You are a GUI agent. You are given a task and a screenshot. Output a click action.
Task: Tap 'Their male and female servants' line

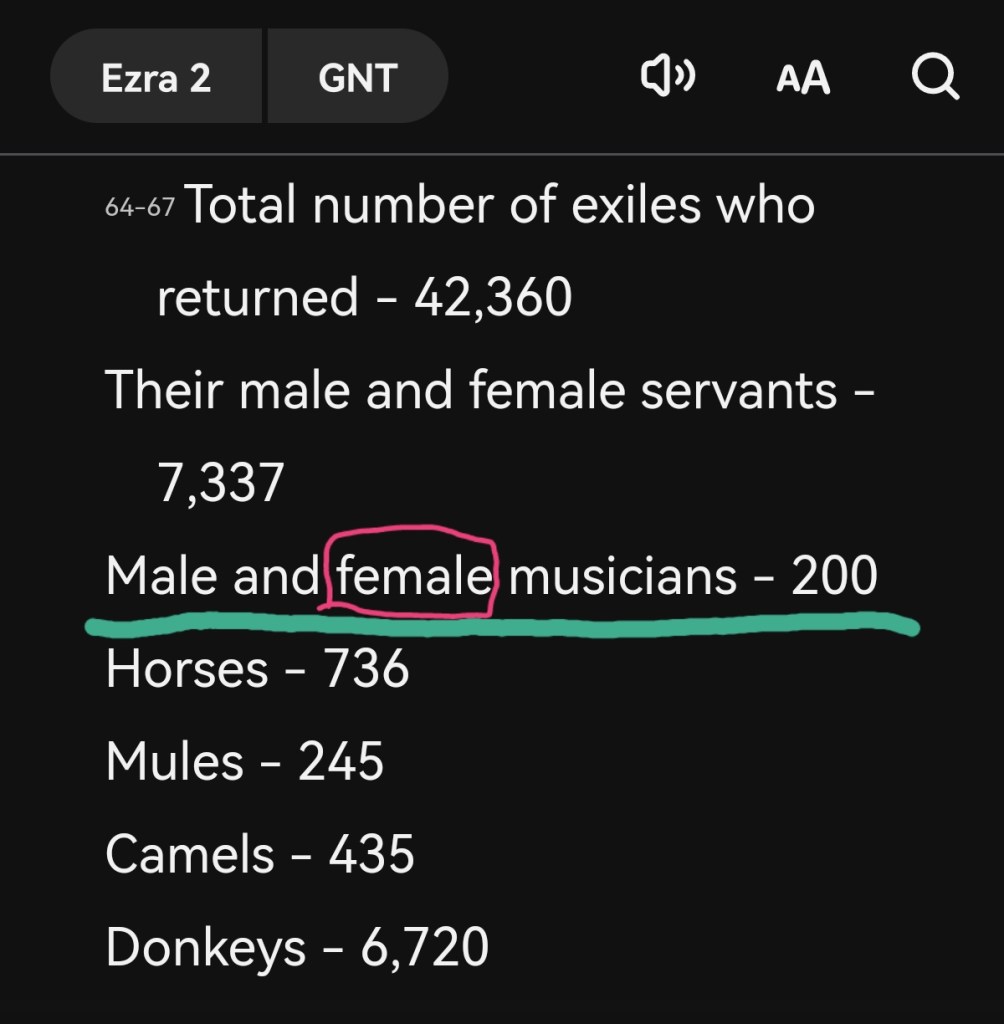(x=470, y=390)
